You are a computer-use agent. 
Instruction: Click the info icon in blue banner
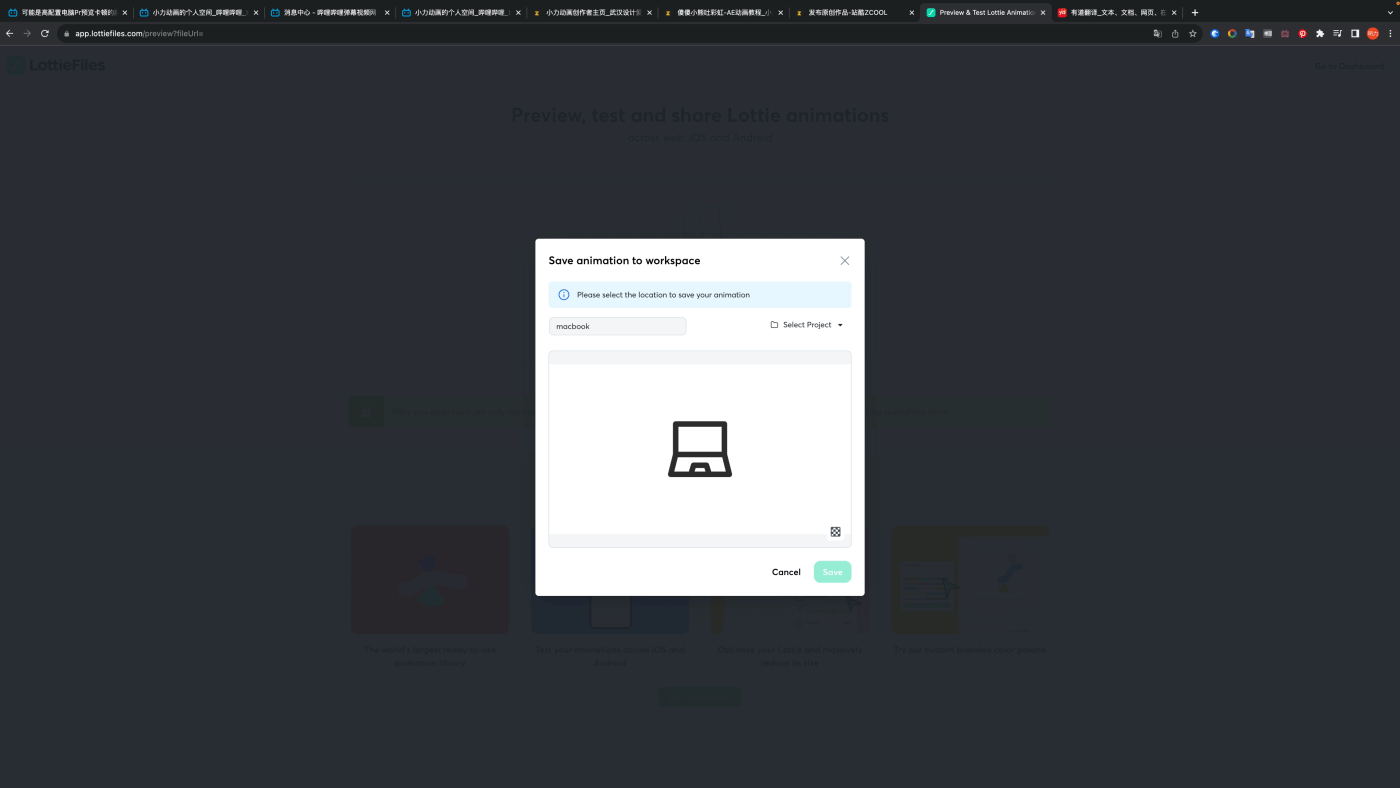tap(564, 295)
